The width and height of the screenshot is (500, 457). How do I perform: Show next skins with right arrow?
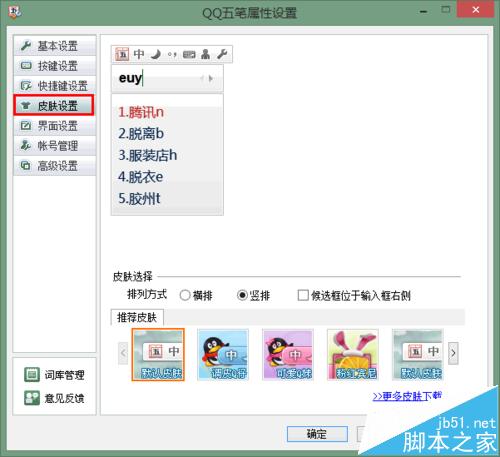[453, 353]
